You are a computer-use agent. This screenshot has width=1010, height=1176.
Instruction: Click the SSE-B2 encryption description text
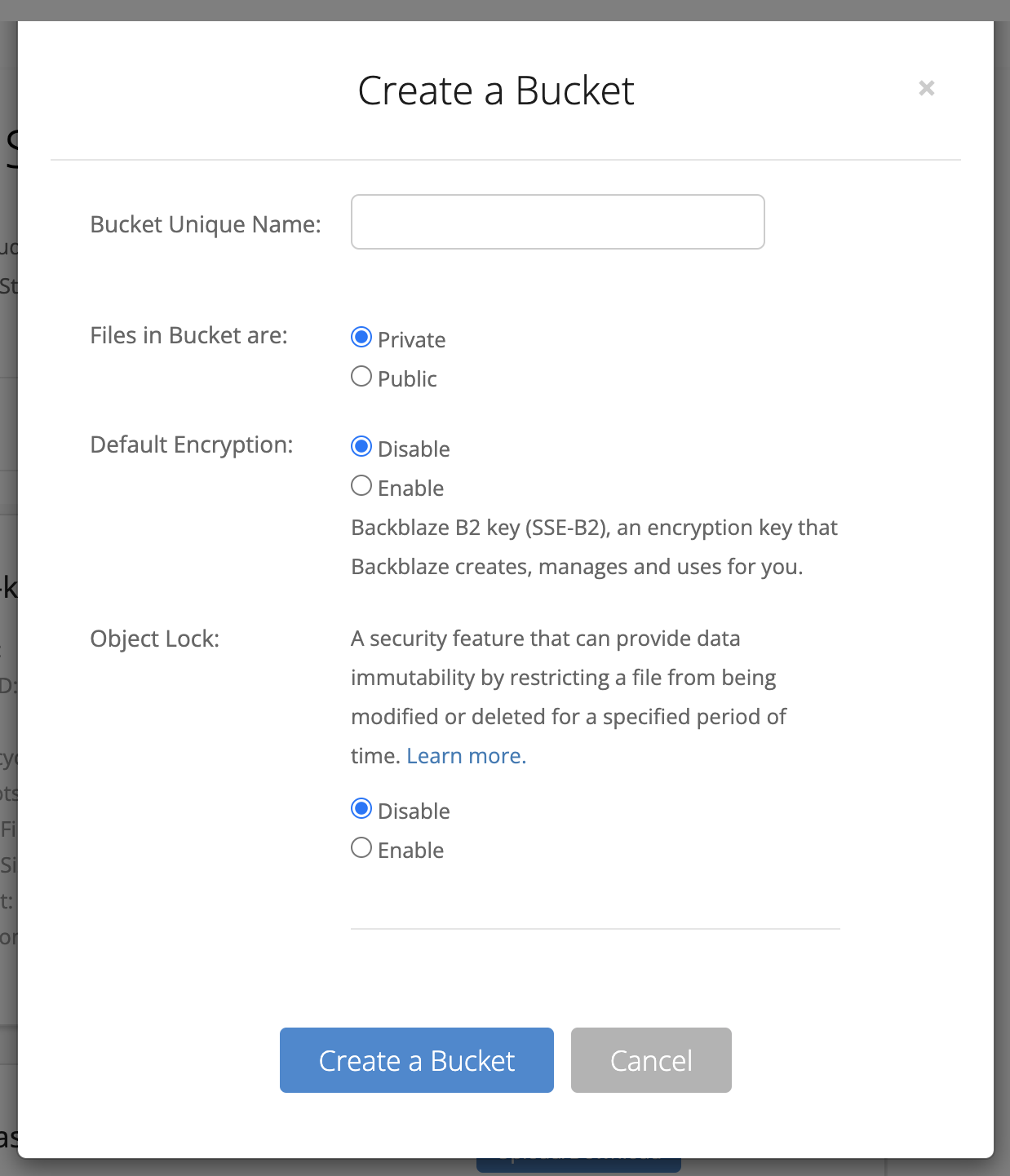click(593, 546)
